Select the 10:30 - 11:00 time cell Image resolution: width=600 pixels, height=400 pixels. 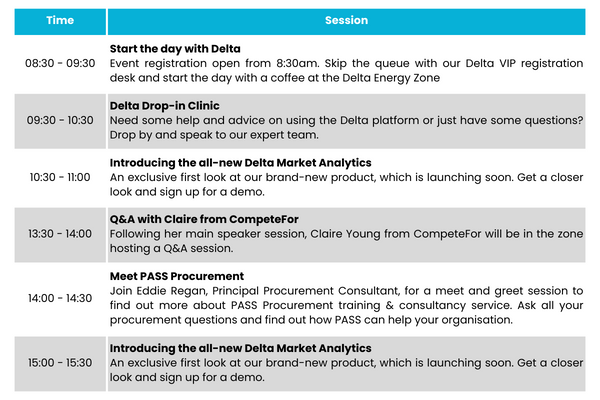click(x=60, y=177)
